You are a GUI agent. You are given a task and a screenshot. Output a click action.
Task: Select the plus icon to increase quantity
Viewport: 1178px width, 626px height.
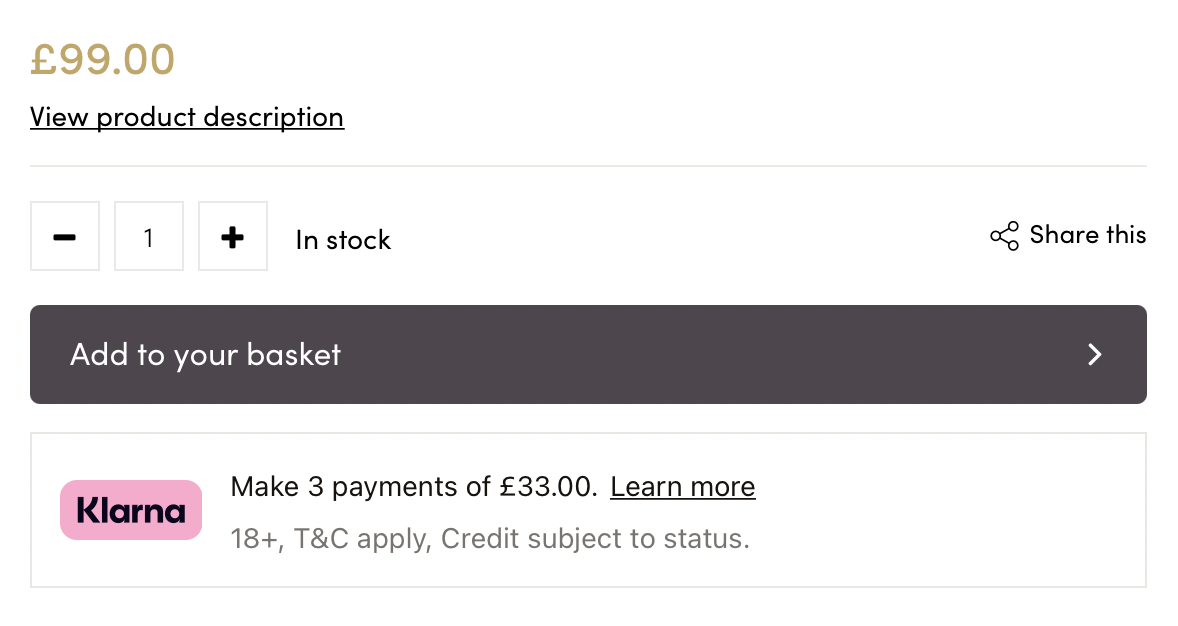[x=232, y=236]
